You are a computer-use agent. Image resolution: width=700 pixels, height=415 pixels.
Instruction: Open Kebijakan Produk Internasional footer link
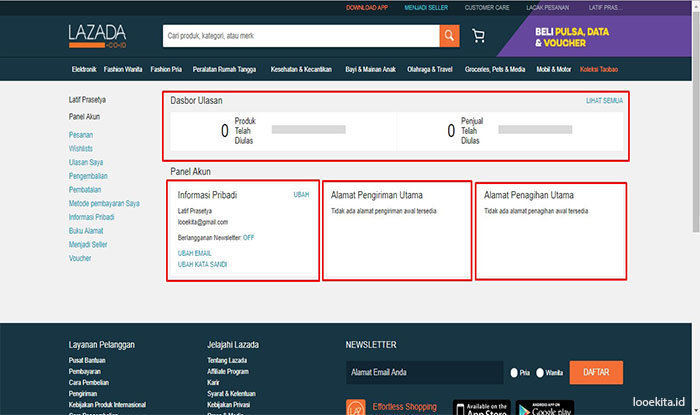pos(107,405)
